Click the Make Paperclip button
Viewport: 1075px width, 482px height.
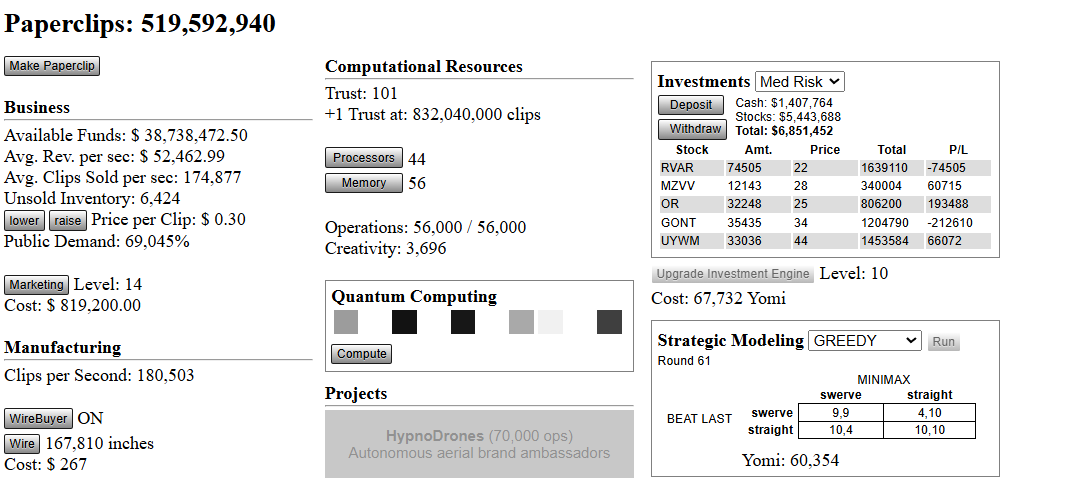pos(52,66)
